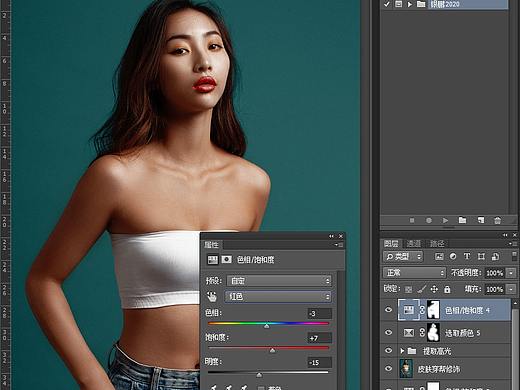520x390 pixels.
Task: Select the 皮肤穿帮修饰 layer thumbnail
Action: click(x=406, y=369)
